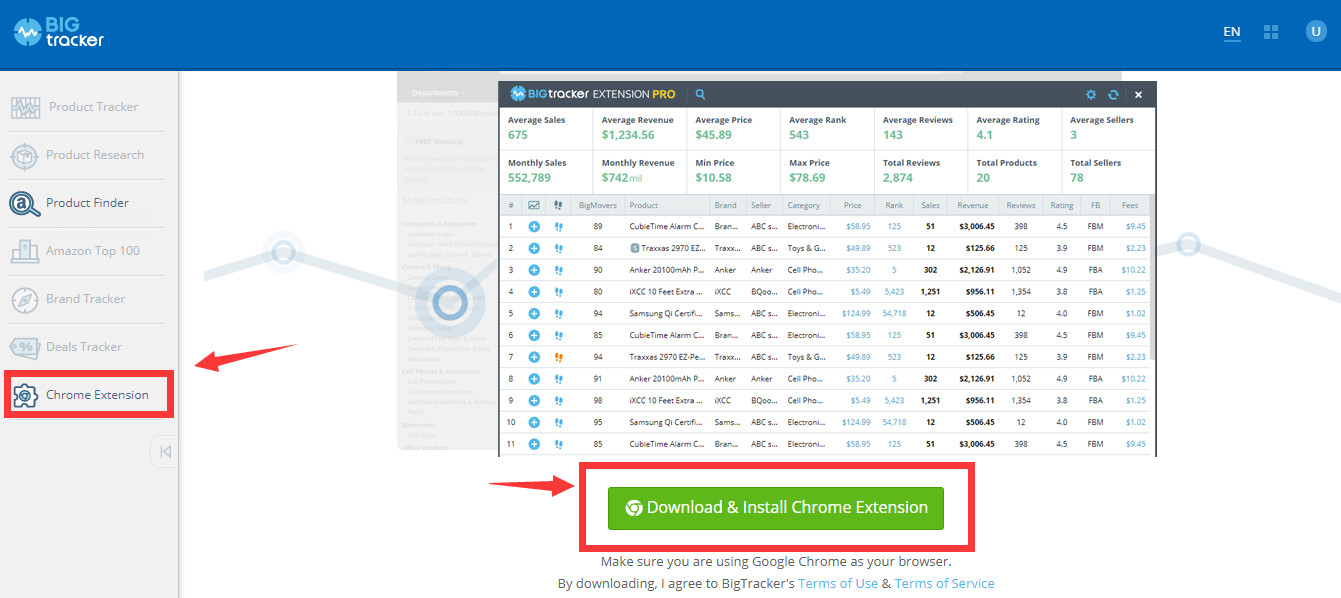1341x598 pixels.
Task: Click the Product Finder magnifier icon
Action: click(x=25, y=204)
